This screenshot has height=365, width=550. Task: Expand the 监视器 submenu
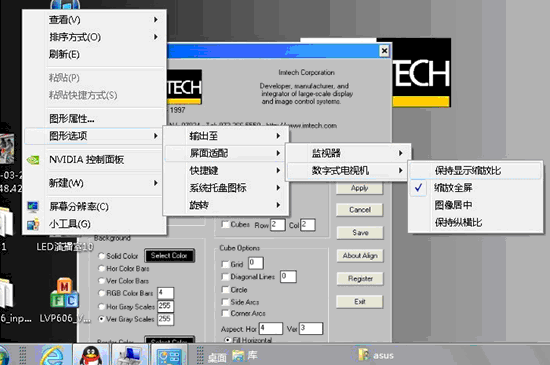348,153
